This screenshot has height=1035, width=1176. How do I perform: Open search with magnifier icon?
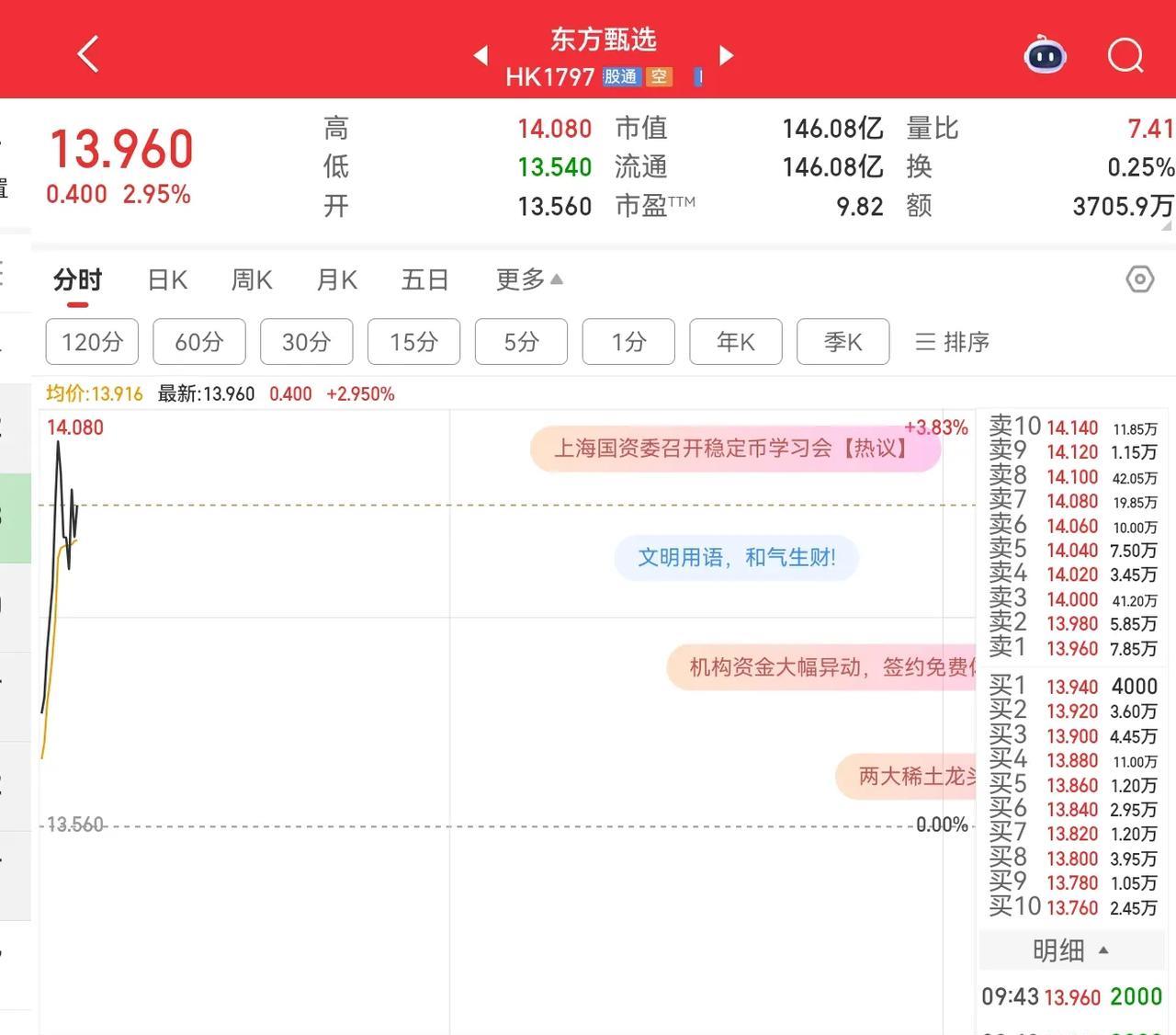[1125, 55]
